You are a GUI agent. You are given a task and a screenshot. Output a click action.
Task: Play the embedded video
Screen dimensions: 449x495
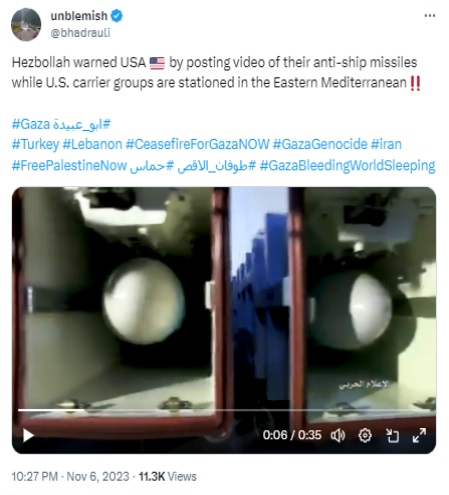[28, 436]
